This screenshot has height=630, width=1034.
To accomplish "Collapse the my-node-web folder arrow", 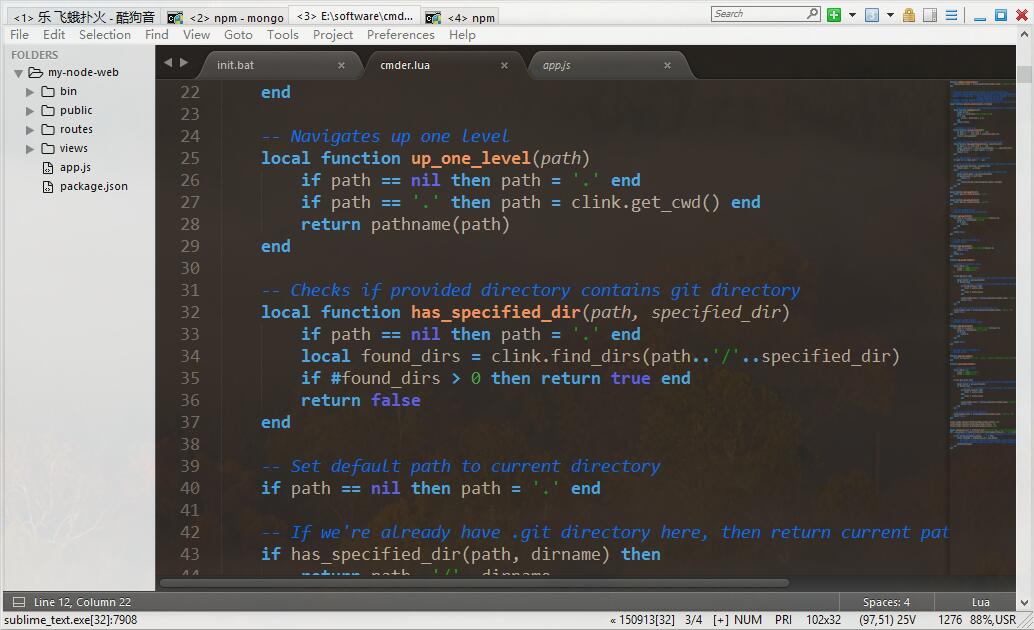I will click(18, 73).
